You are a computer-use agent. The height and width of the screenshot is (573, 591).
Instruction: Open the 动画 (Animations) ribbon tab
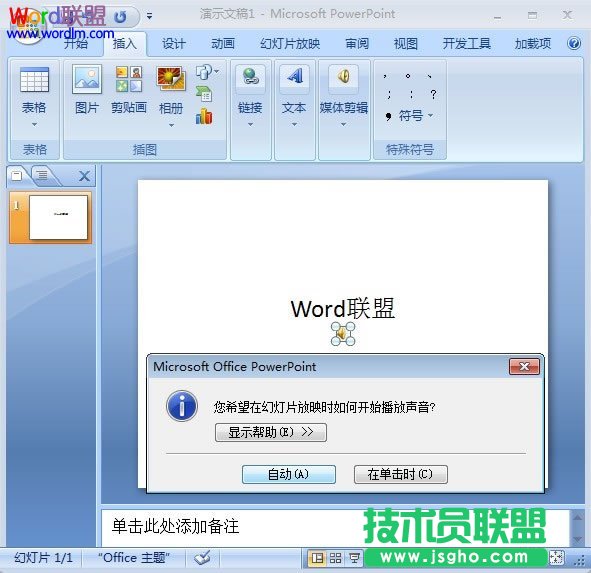(x=223, y=44)
